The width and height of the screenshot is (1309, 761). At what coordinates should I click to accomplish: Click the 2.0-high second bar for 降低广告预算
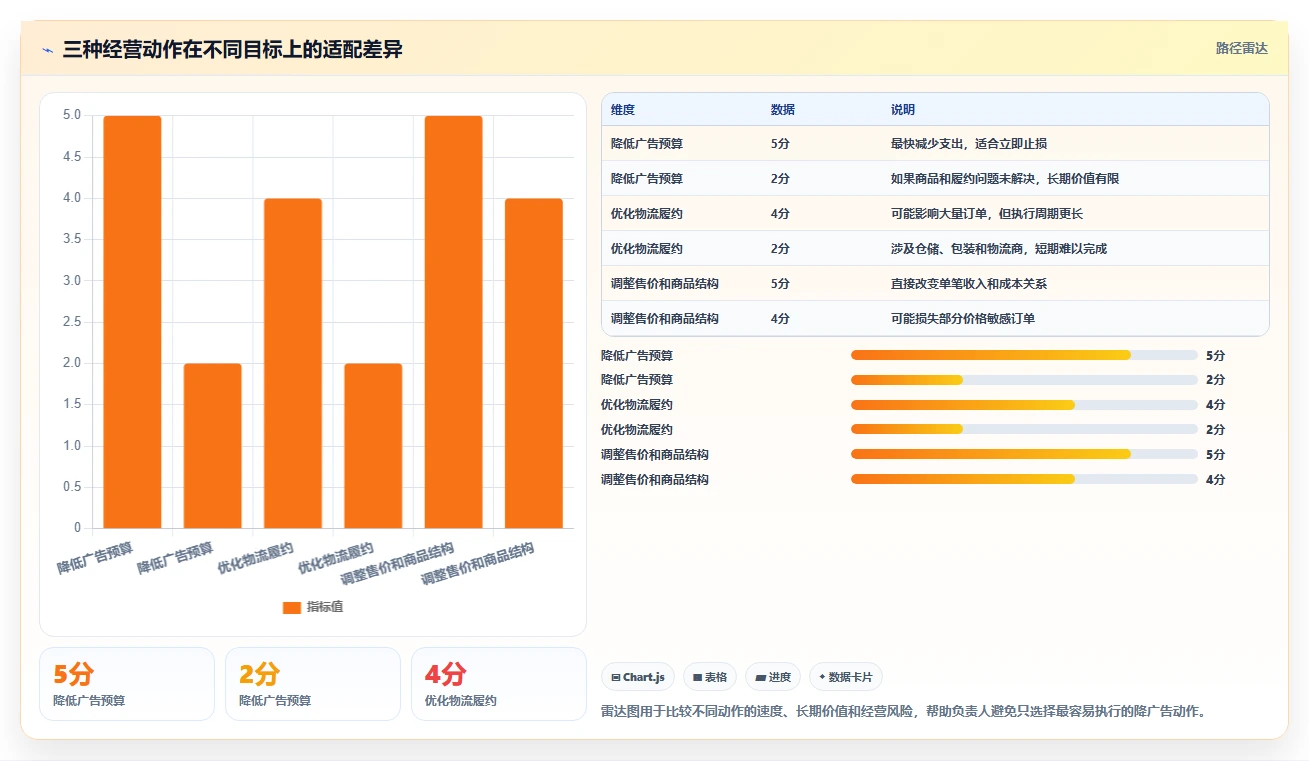tap(213, 446)
